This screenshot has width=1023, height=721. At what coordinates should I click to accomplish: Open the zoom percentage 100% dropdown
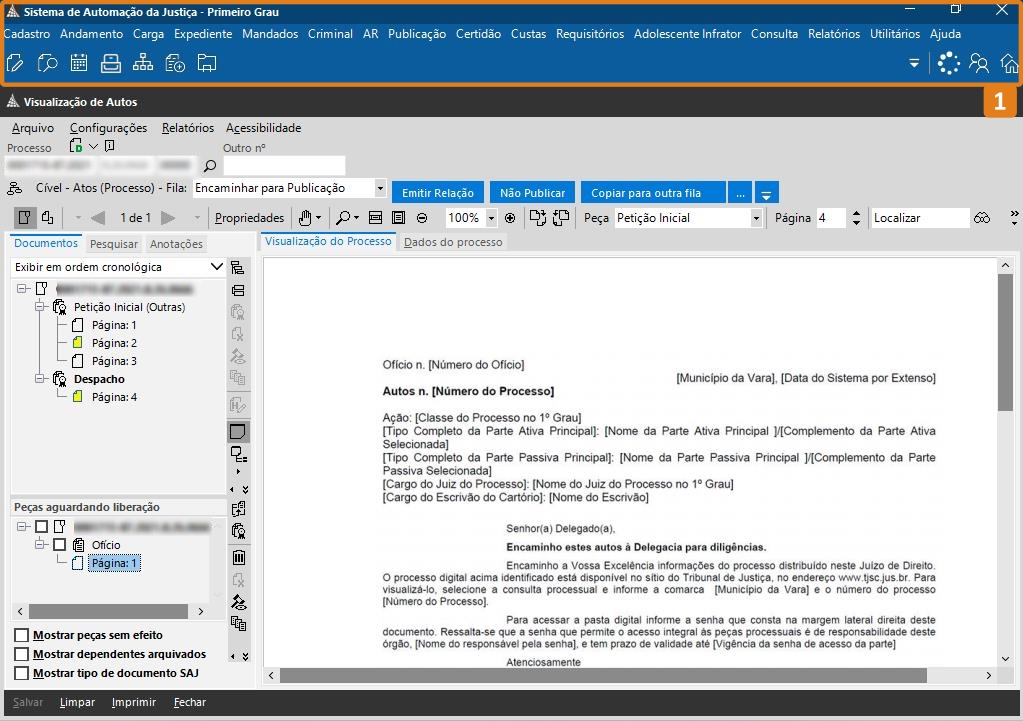point(491,218)
